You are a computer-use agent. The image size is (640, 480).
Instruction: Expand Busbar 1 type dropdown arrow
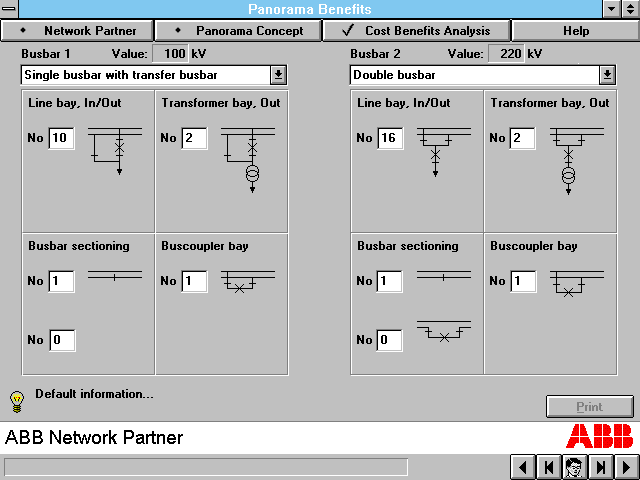278,75
